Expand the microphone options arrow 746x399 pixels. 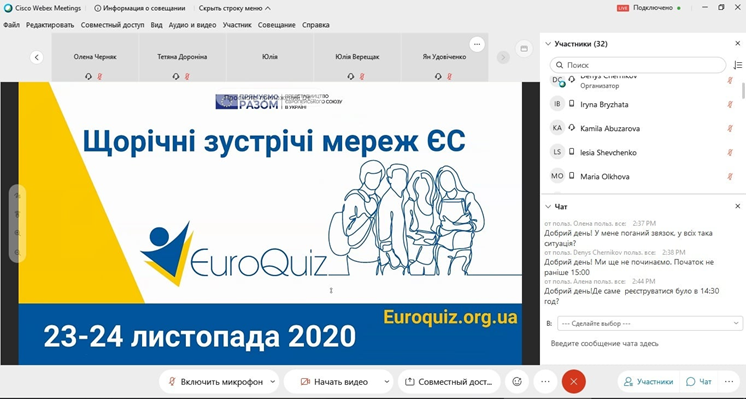point(273,381)
